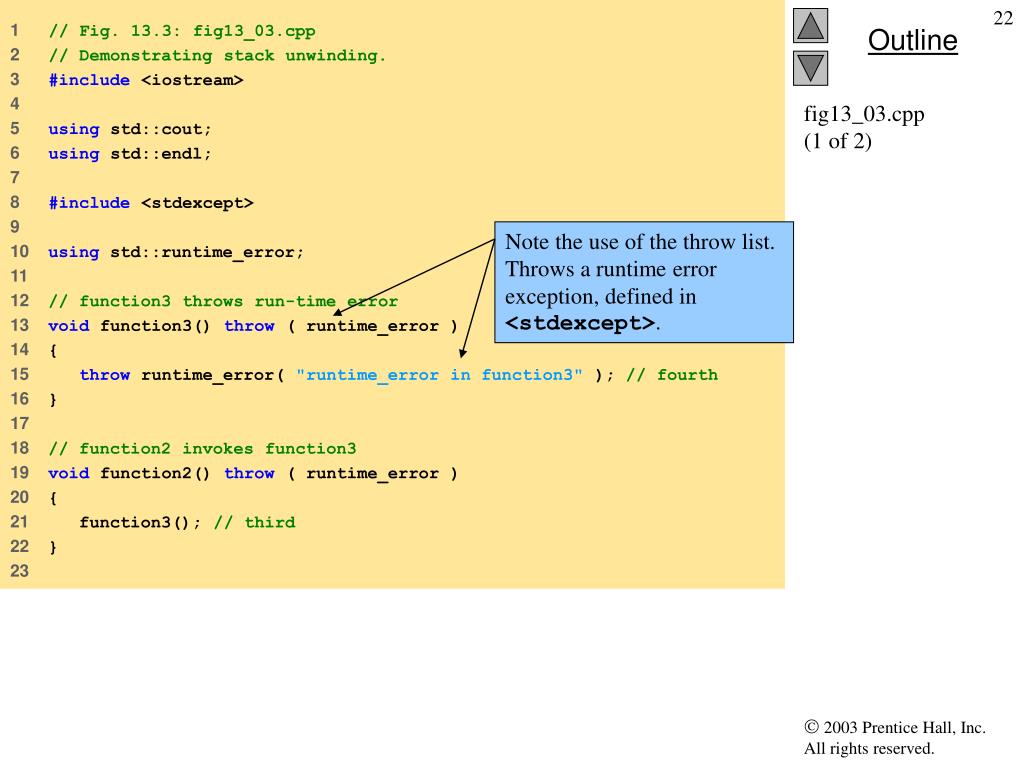Select the #include <iostream> line
Viewport: 1024px width, 768px height.
[145, 80]
